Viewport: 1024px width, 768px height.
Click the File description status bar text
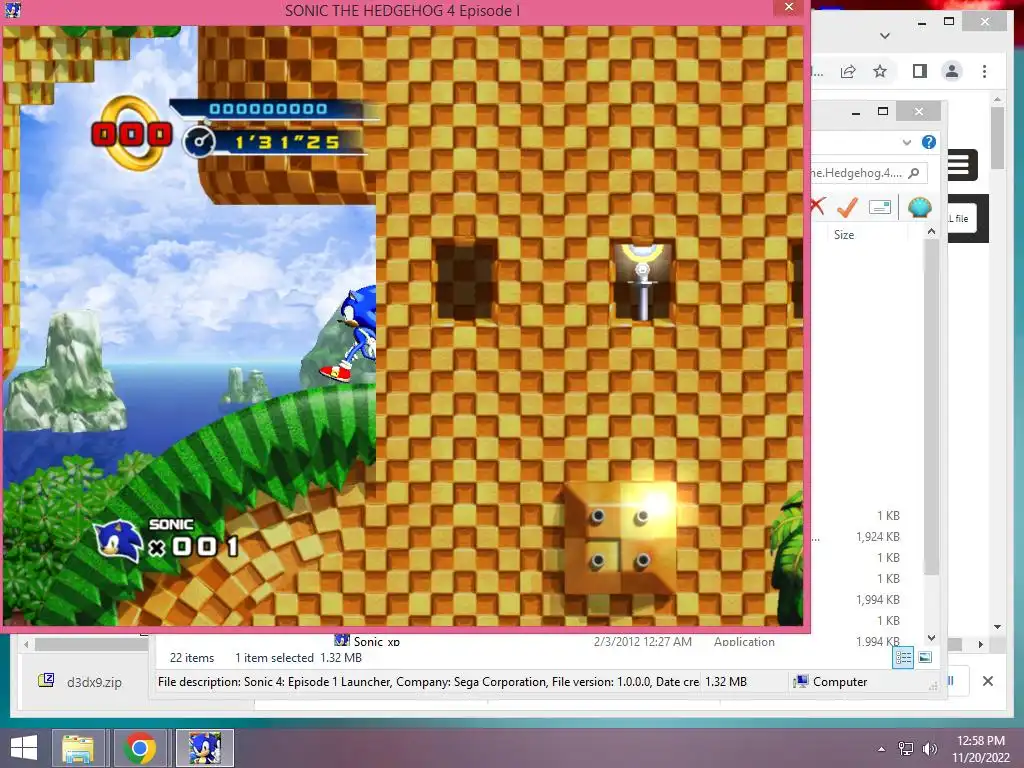tap(428, 682)
